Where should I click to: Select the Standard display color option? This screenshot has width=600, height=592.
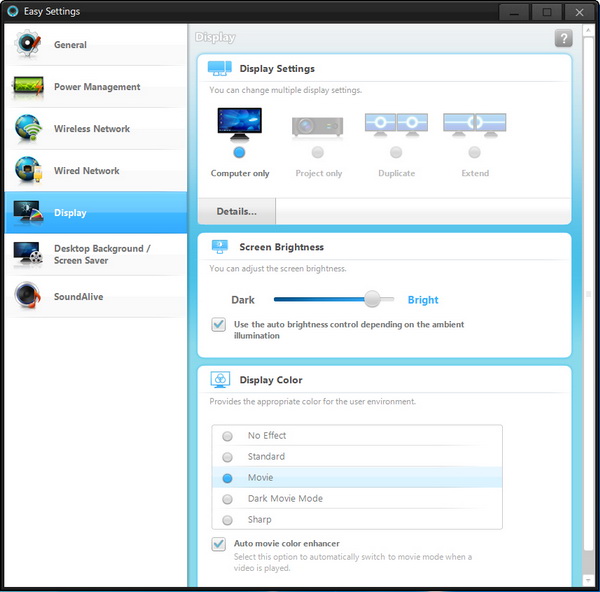[x=228, y=457]
